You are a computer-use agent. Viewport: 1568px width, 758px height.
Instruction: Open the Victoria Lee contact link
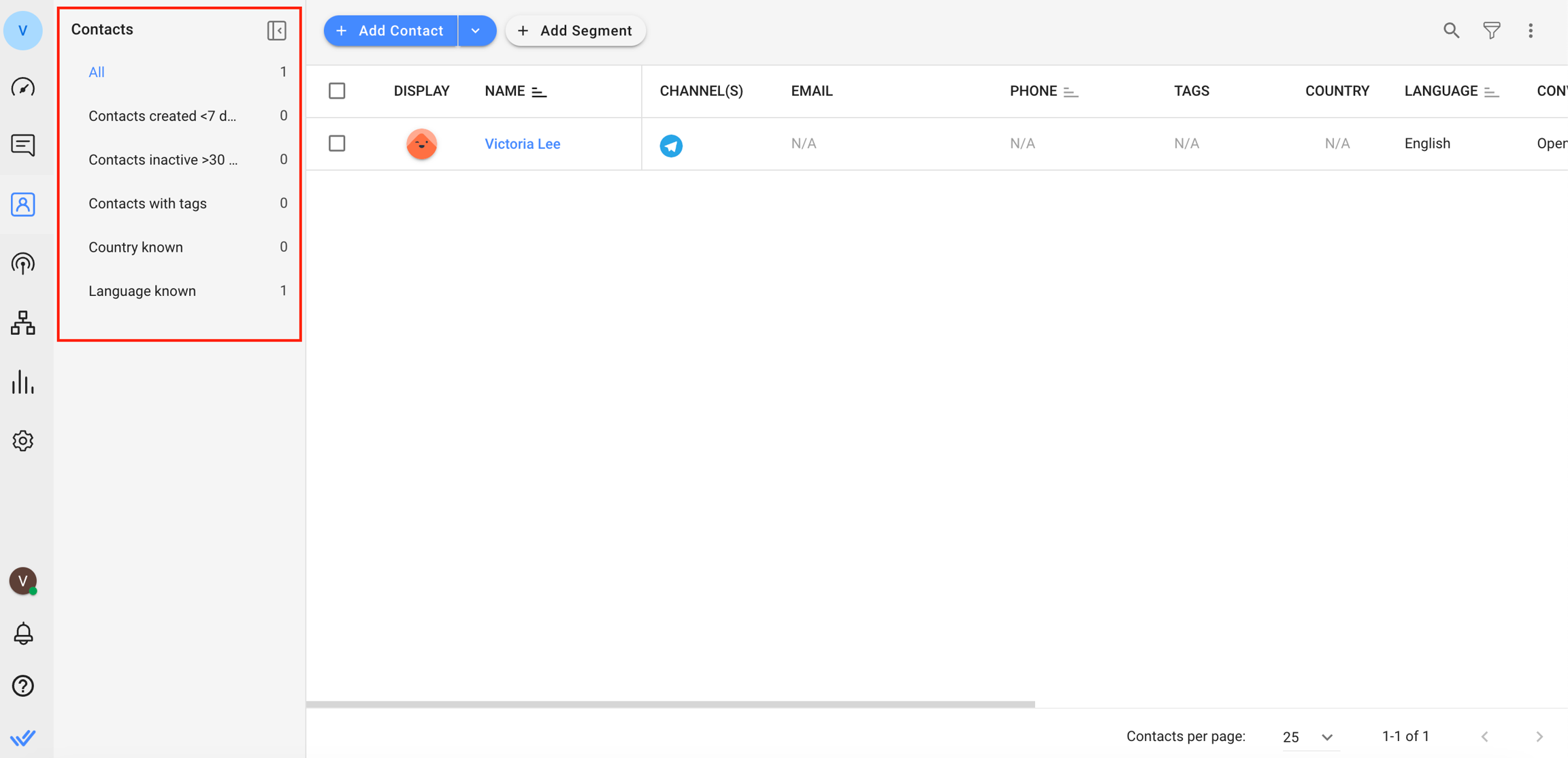pyautogui.click(x=522, y=144)
